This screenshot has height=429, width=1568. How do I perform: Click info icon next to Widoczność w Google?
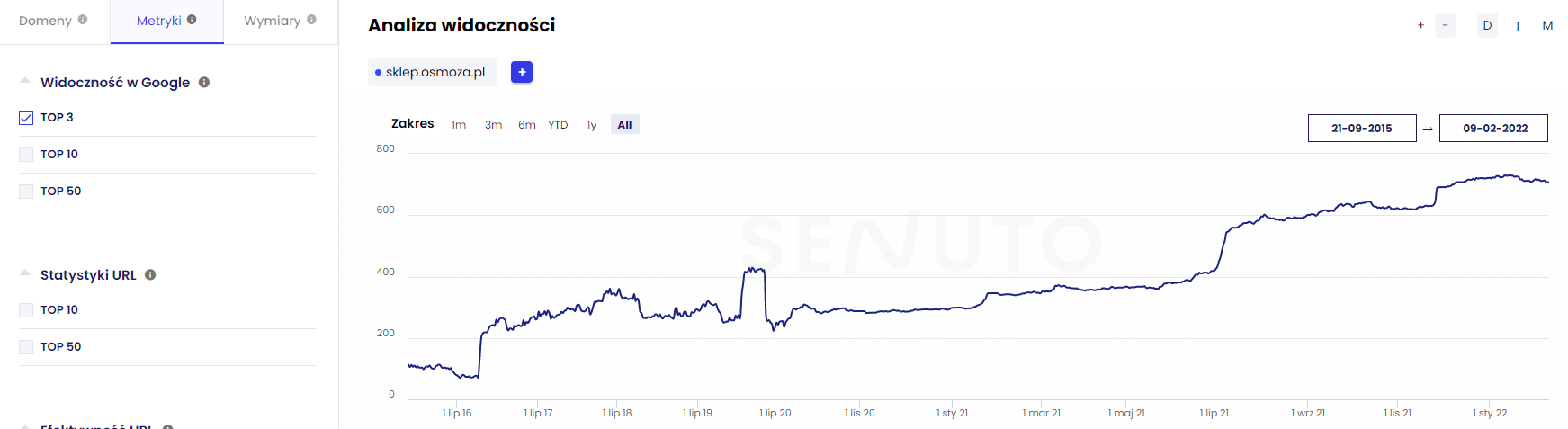click(204, 83)
